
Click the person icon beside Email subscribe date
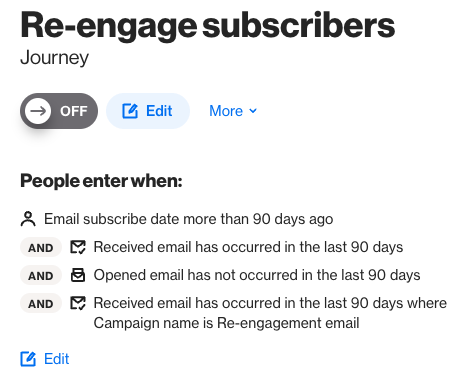[28, 219]
